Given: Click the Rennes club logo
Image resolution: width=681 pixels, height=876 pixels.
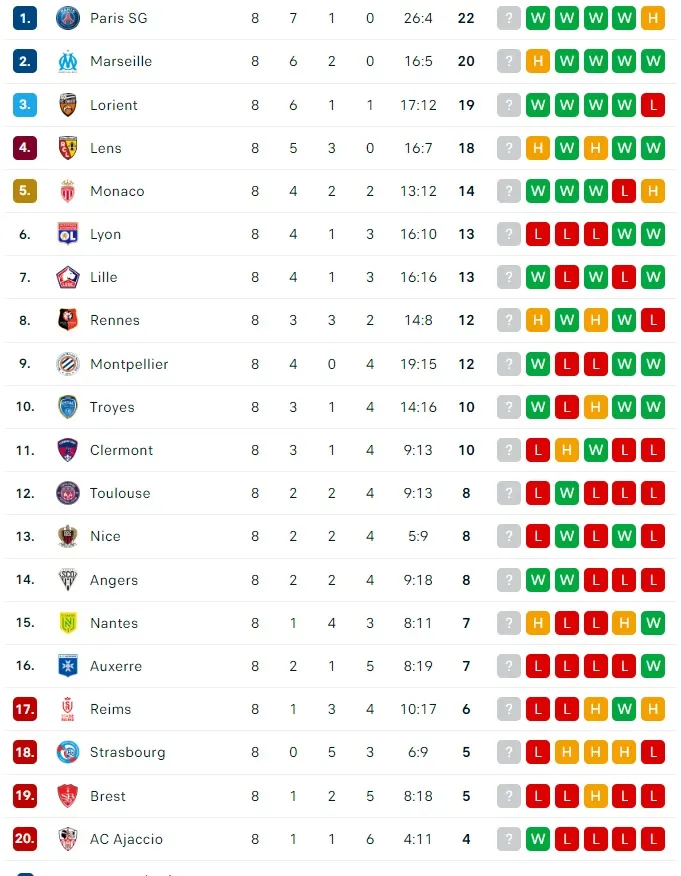Looking at the screenshot, I should point(67,320).
